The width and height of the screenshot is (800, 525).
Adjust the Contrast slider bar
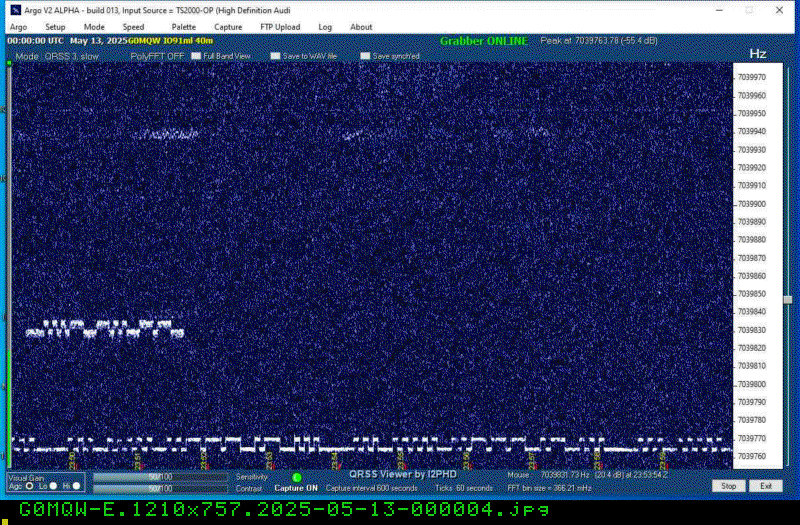160,489
